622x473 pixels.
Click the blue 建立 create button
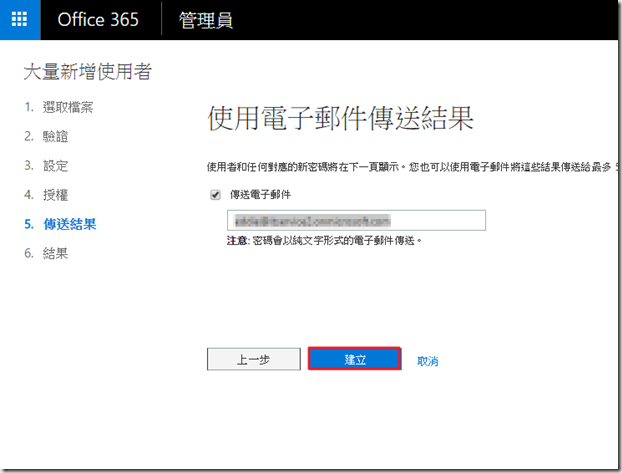355,360
